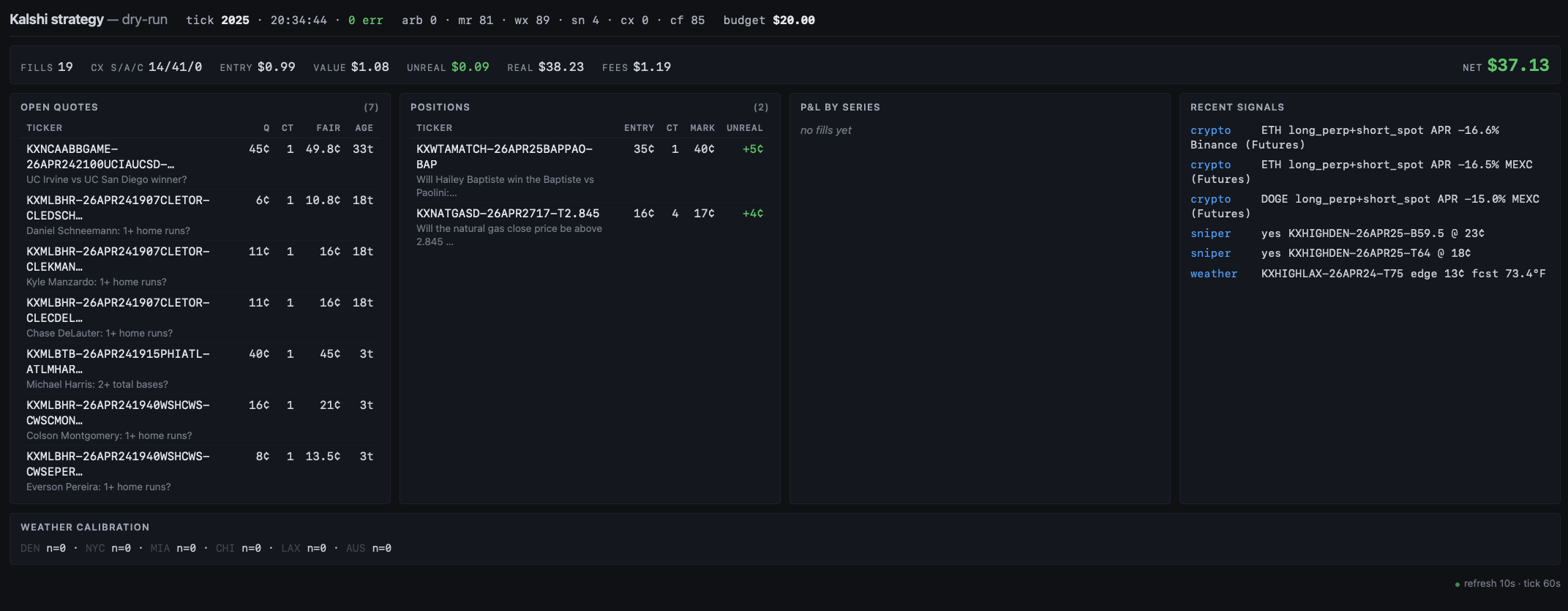Select the KXWTAMATCH Baptiste position row
The width and height of the screenshot is (1568, 611).
[x=590, y=170]
